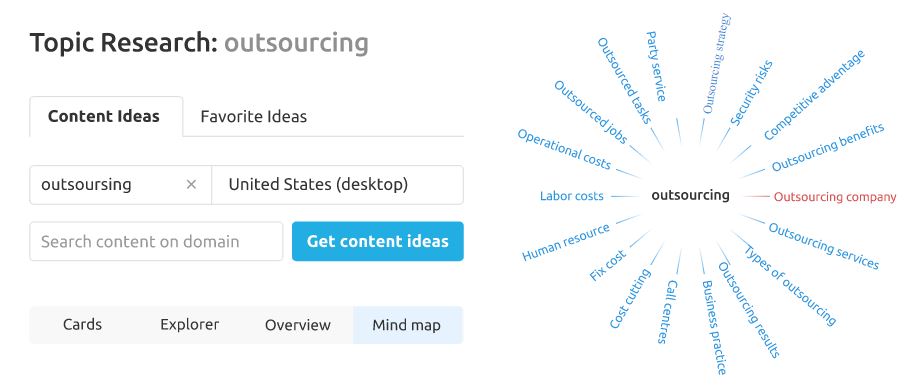Switch to the Cards view

pos(83,325)
